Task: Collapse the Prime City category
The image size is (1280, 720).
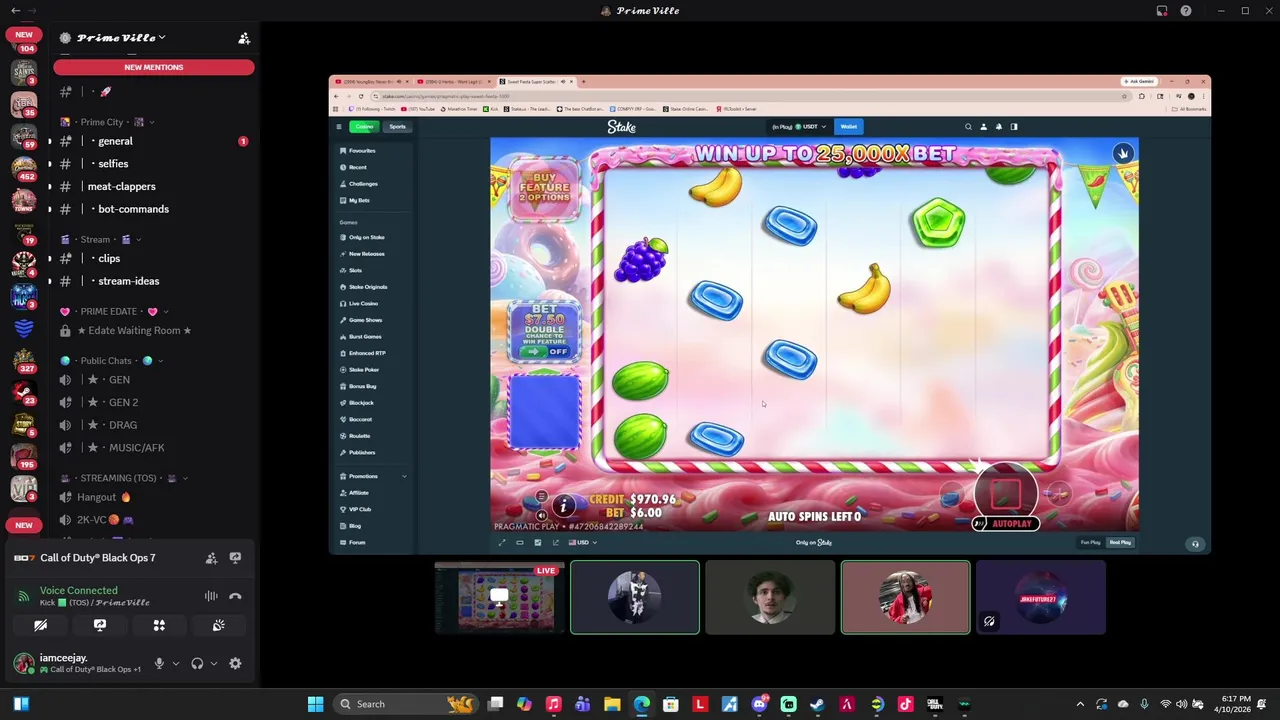Action: [x=107, y=122]
